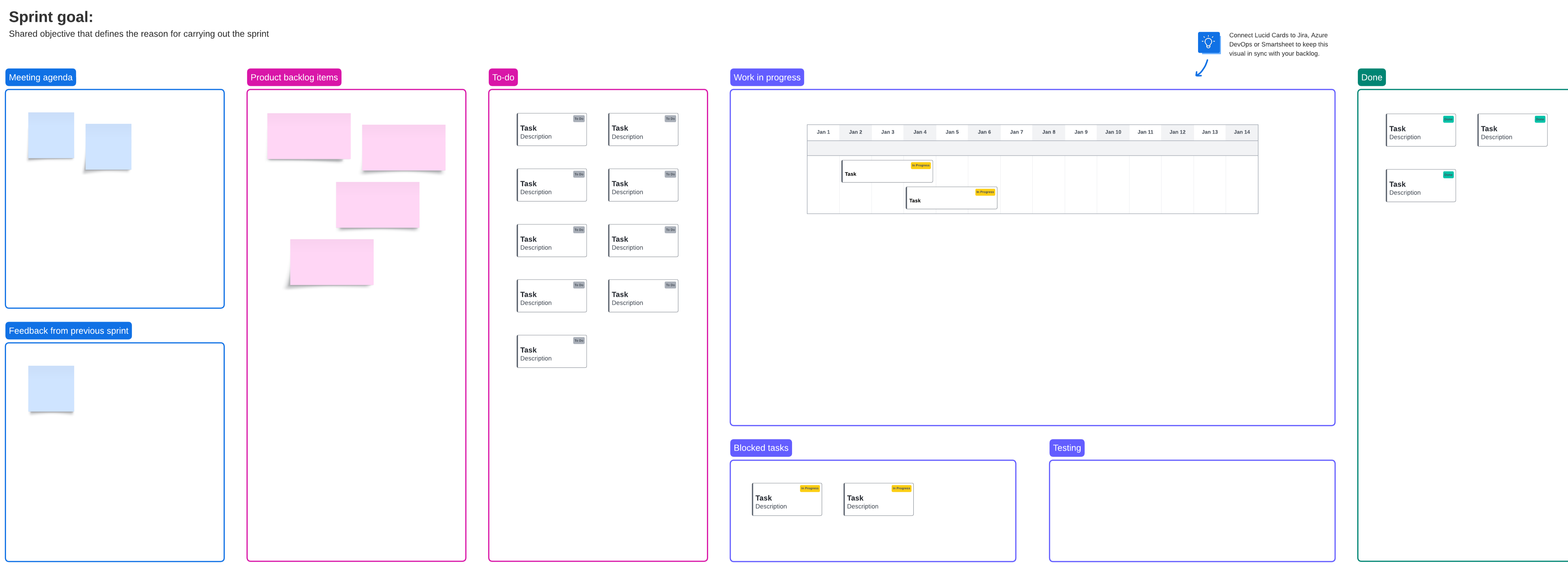Select blue sticky note in Feedback section
This screenshot has height=570, width=1568.
pos(51,389)
